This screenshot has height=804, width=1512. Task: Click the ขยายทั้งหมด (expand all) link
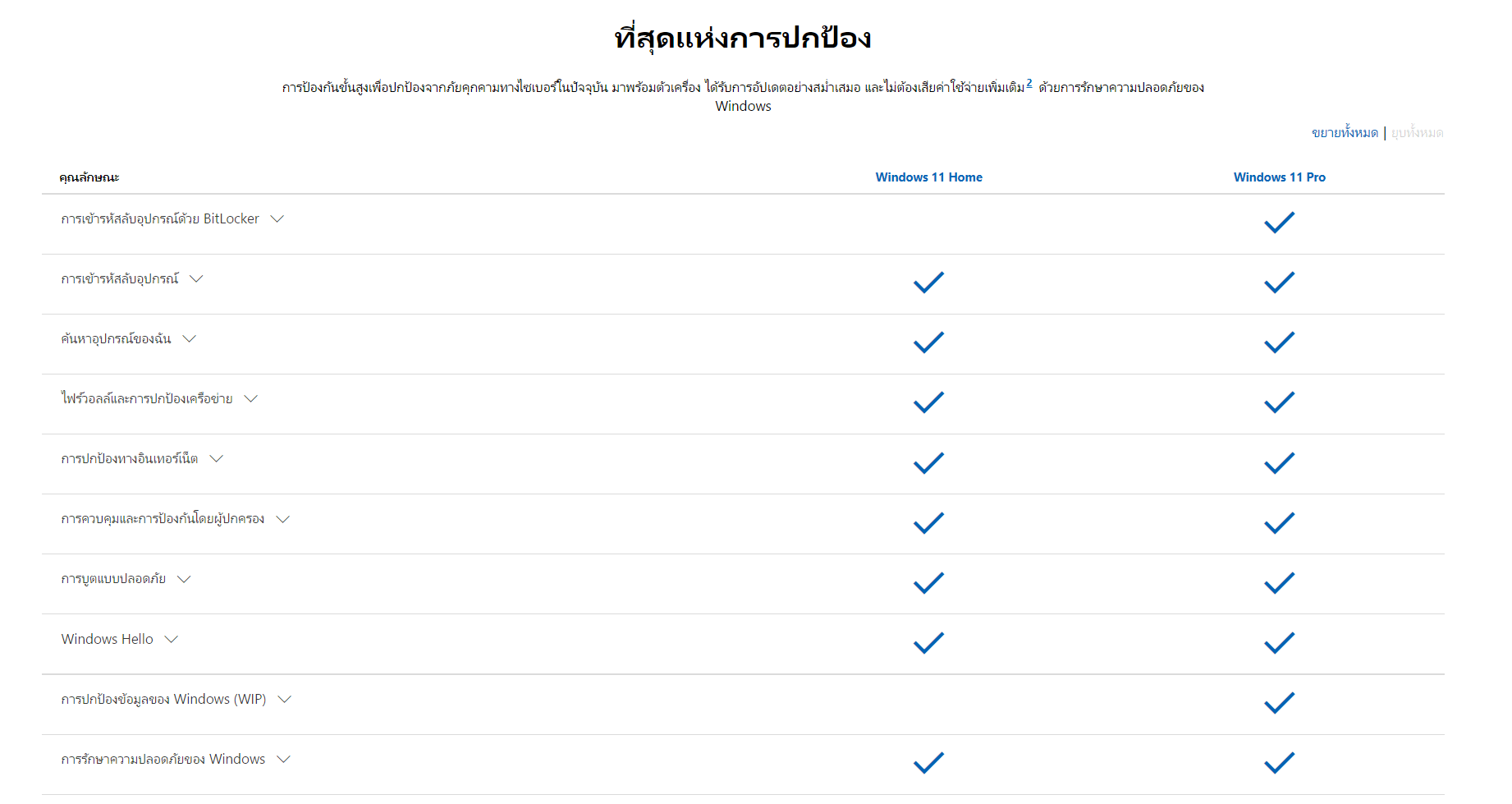[x=1345, y=133]
